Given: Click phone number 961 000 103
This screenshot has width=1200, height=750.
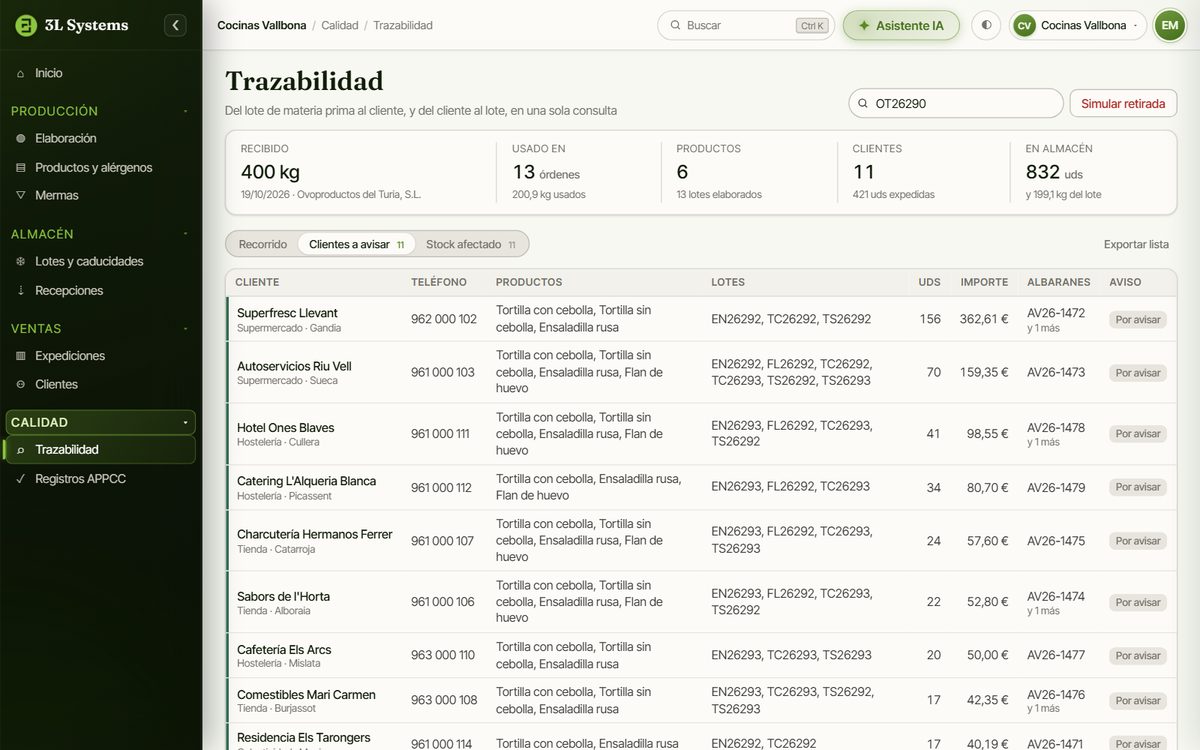Looking at the screenshot, I should point(443,372).
